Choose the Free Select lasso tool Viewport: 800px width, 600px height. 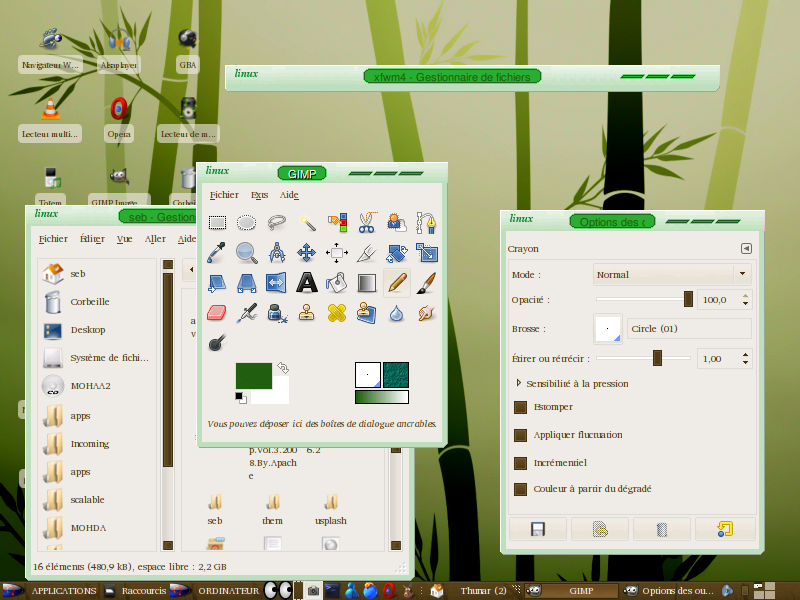[x=277, y=223]
